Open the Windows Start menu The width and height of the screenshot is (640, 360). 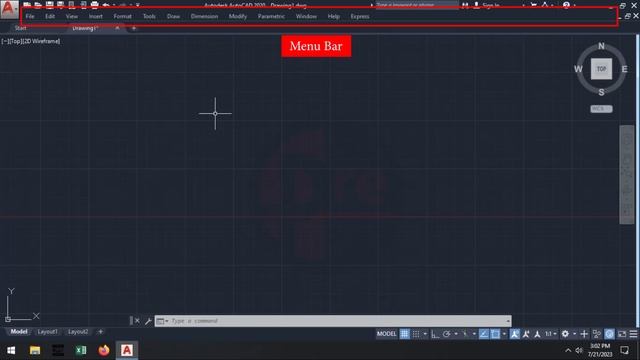pos(11,350)
